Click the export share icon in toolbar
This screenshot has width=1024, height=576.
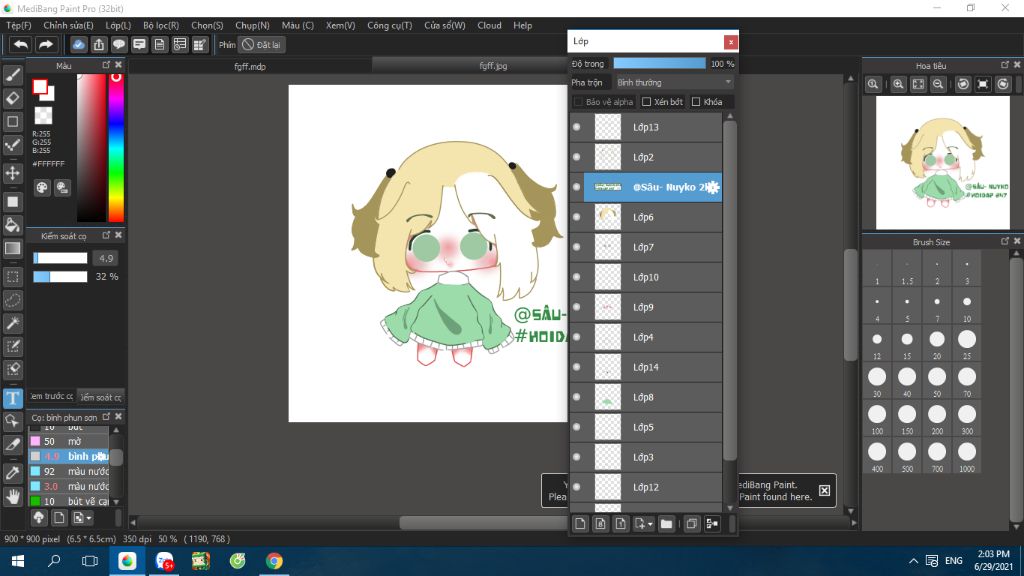(99, 44)
